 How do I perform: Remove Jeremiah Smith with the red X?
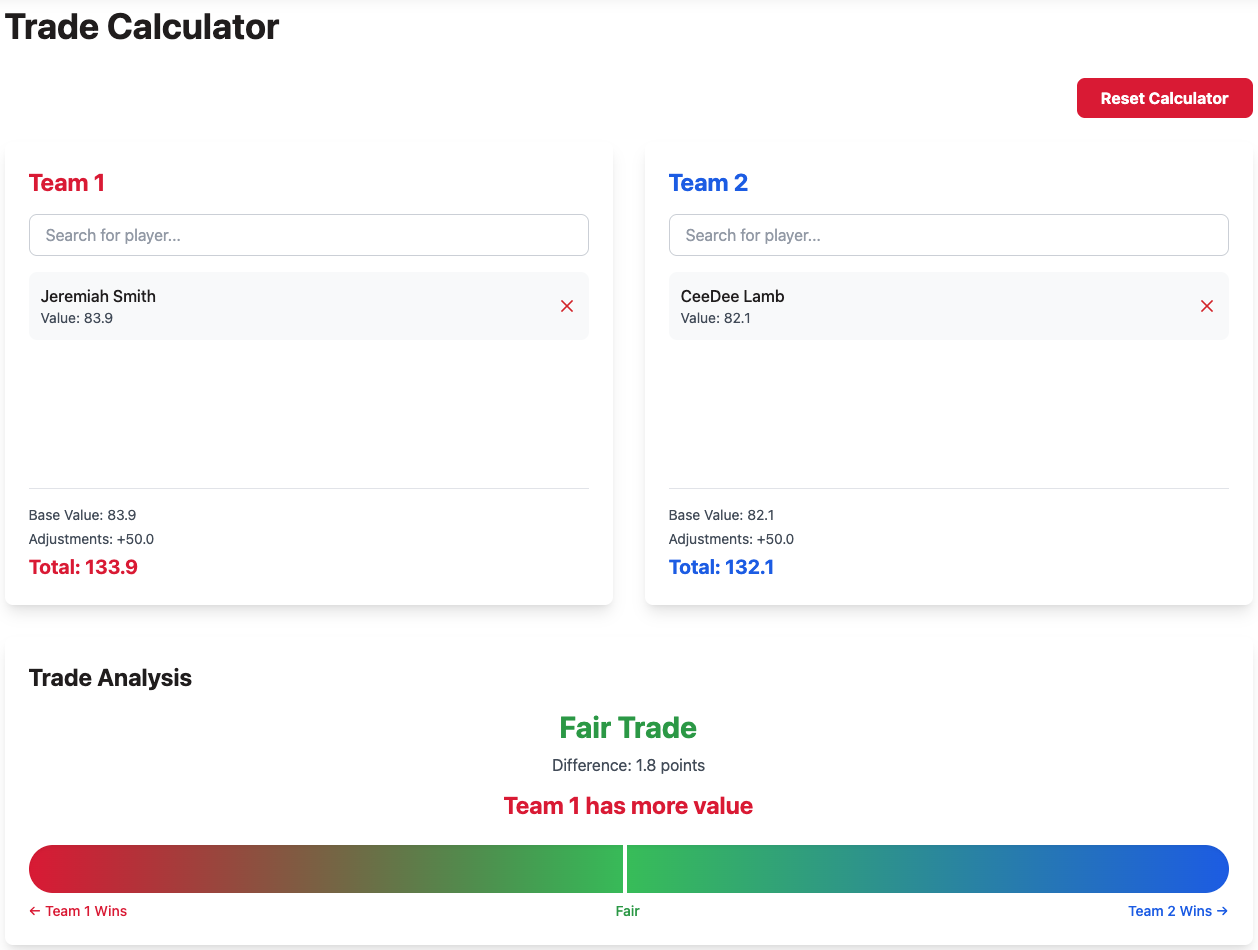567,306
